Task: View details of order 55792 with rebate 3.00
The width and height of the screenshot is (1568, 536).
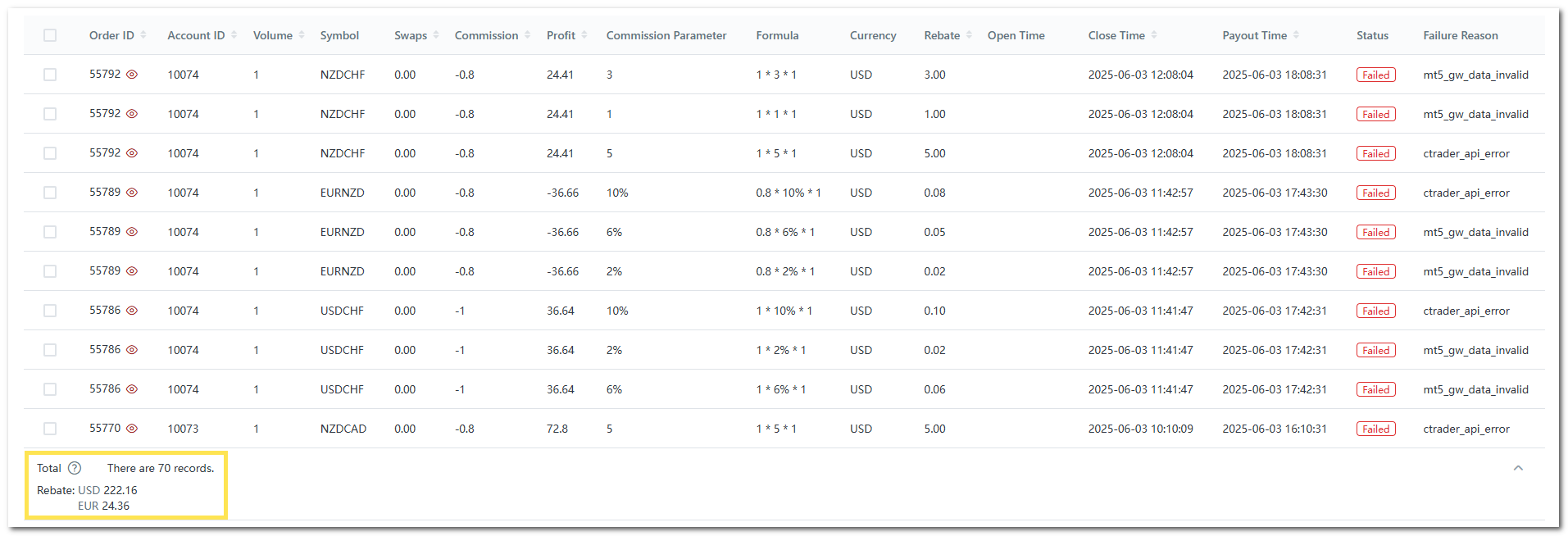Action: 132,75
